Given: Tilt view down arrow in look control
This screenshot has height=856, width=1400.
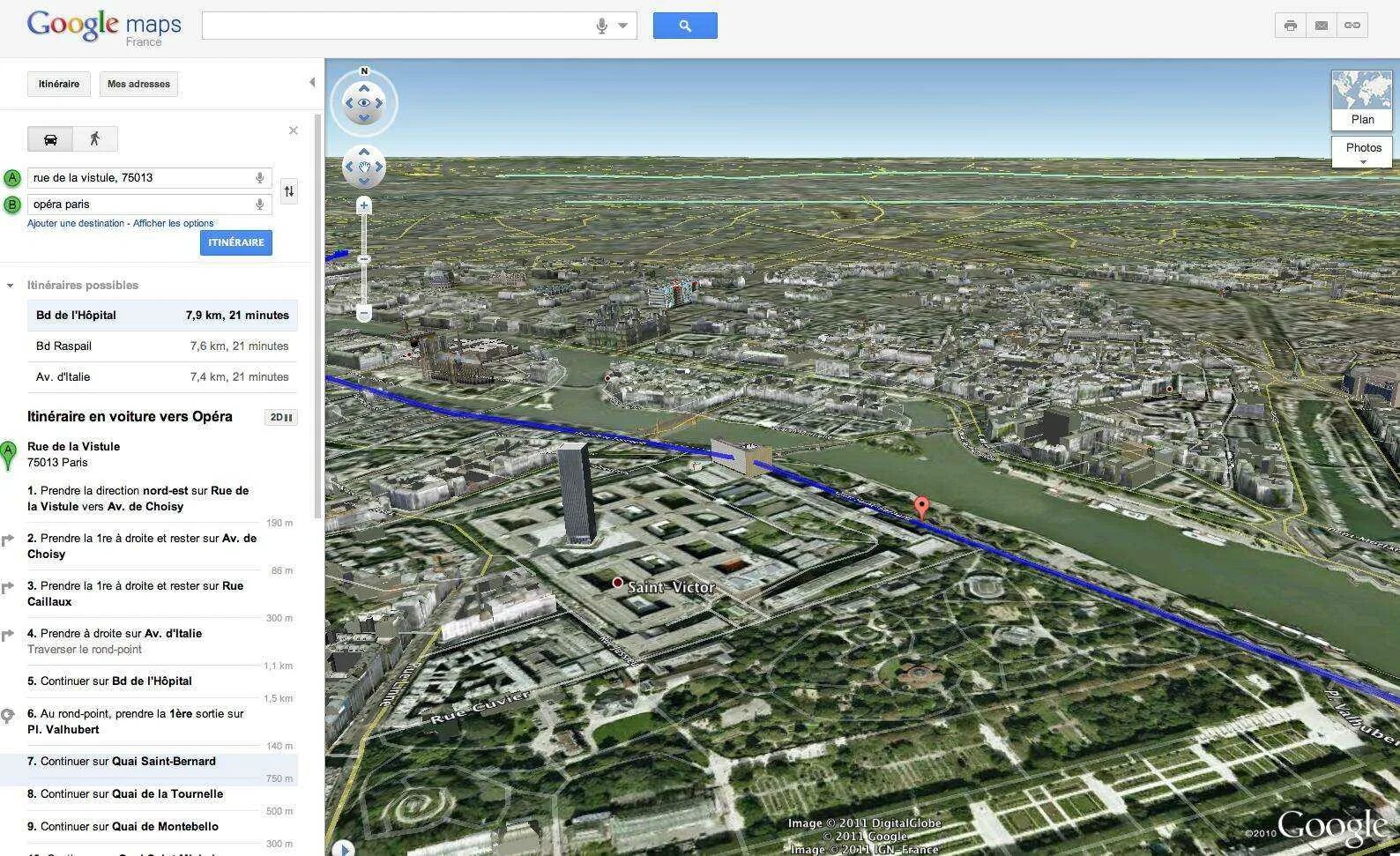Looking at the screenshot, I should 364,118.
